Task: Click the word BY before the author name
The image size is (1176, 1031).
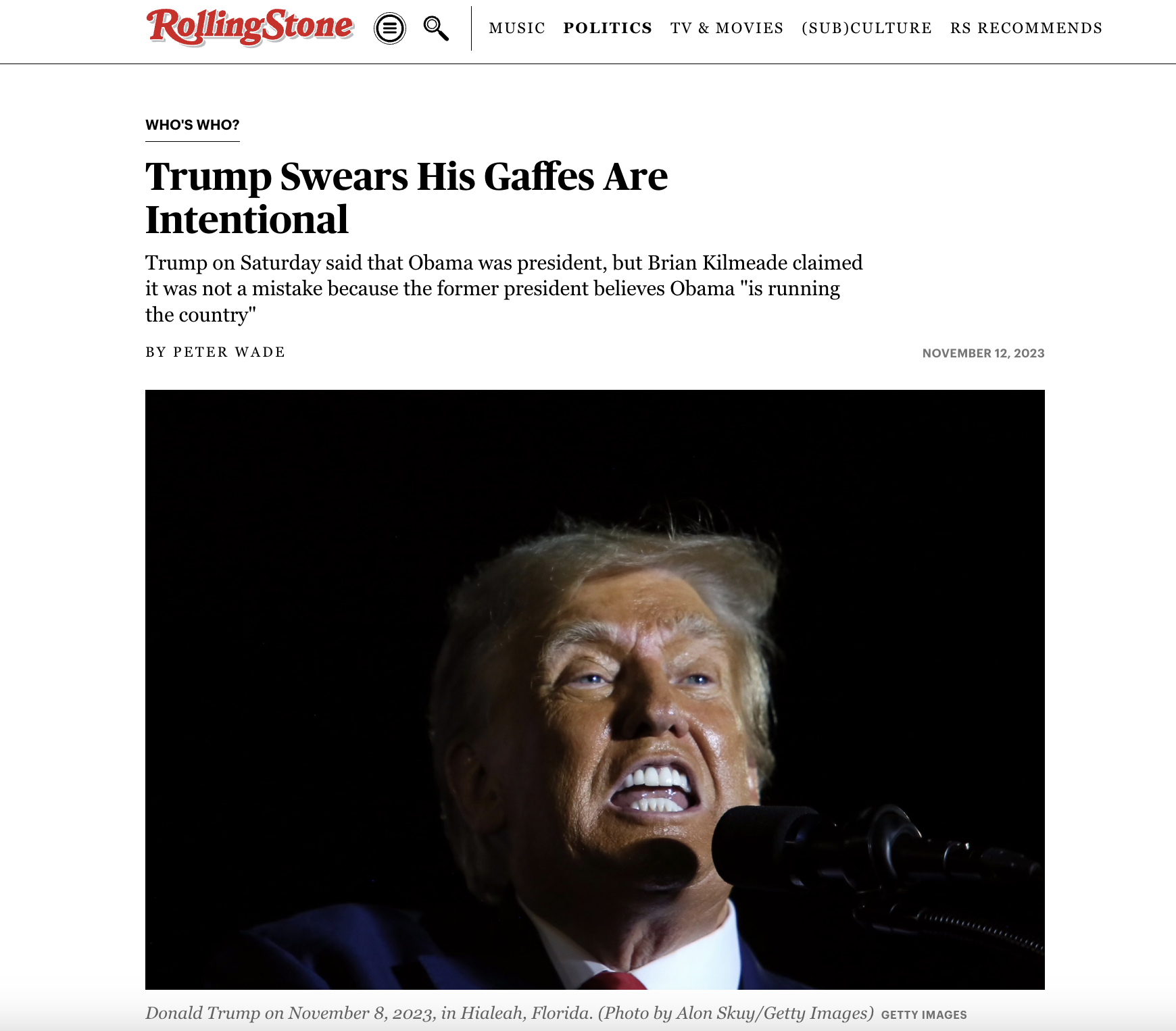Action: [x=155, y=352]
